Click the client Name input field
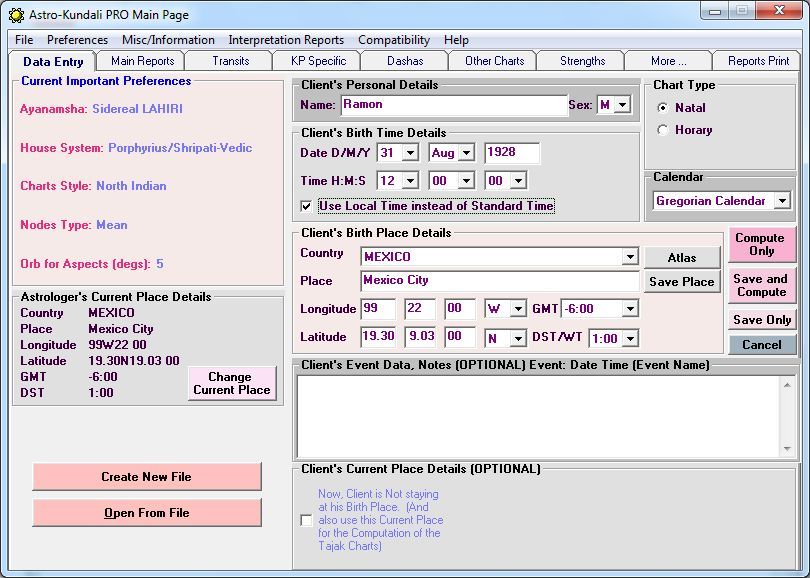The width and height of the screenshot is (810, 578). click(453, 105)
